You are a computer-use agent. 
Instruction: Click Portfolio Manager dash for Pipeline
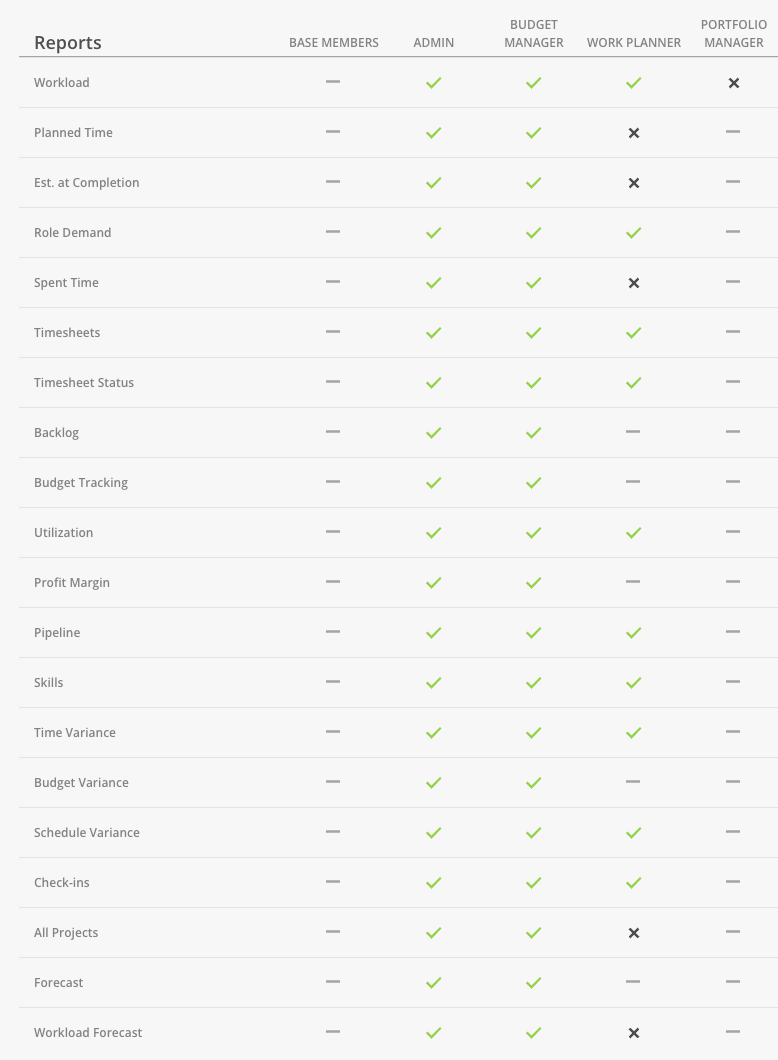[x=733, y=631]
